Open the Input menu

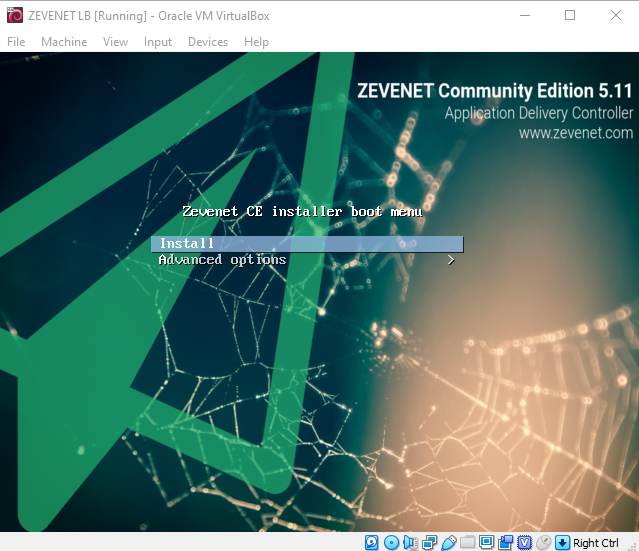158,42
